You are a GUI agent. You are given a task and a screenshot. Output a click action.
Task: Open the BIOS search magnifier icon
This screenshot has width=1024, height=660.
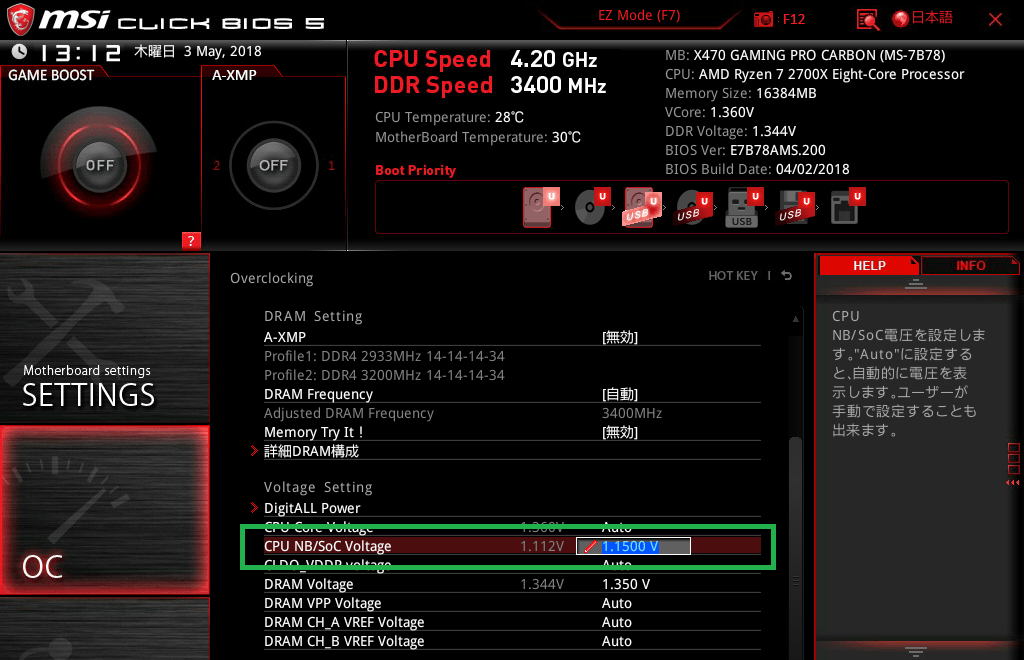[x=867, y=20]
